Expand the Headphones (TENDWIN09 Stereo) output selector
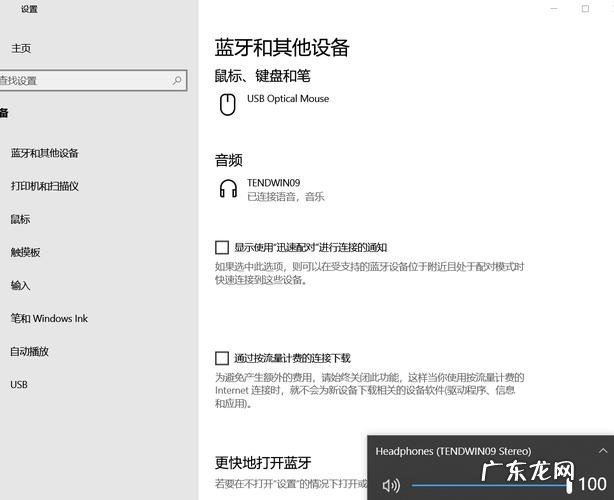614x500 pixels. tap(453, 451)
